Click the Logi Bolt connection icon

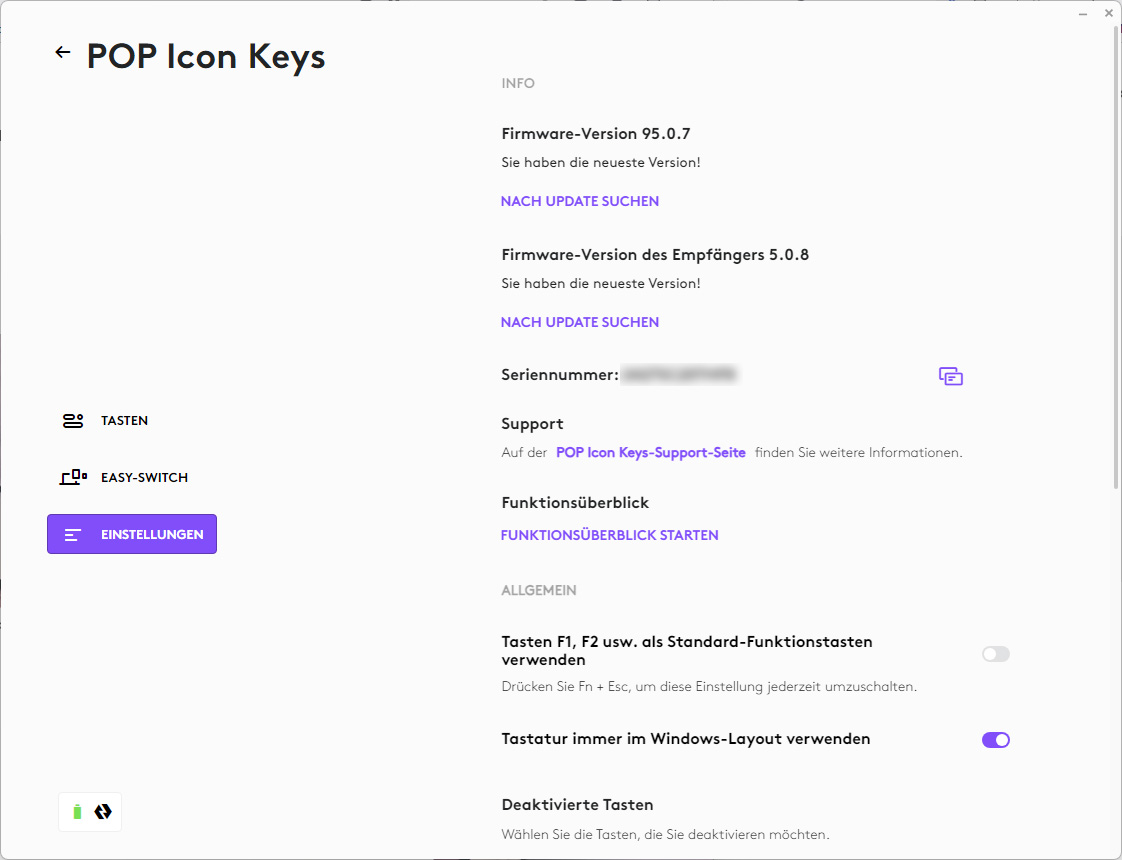point(103,812)
